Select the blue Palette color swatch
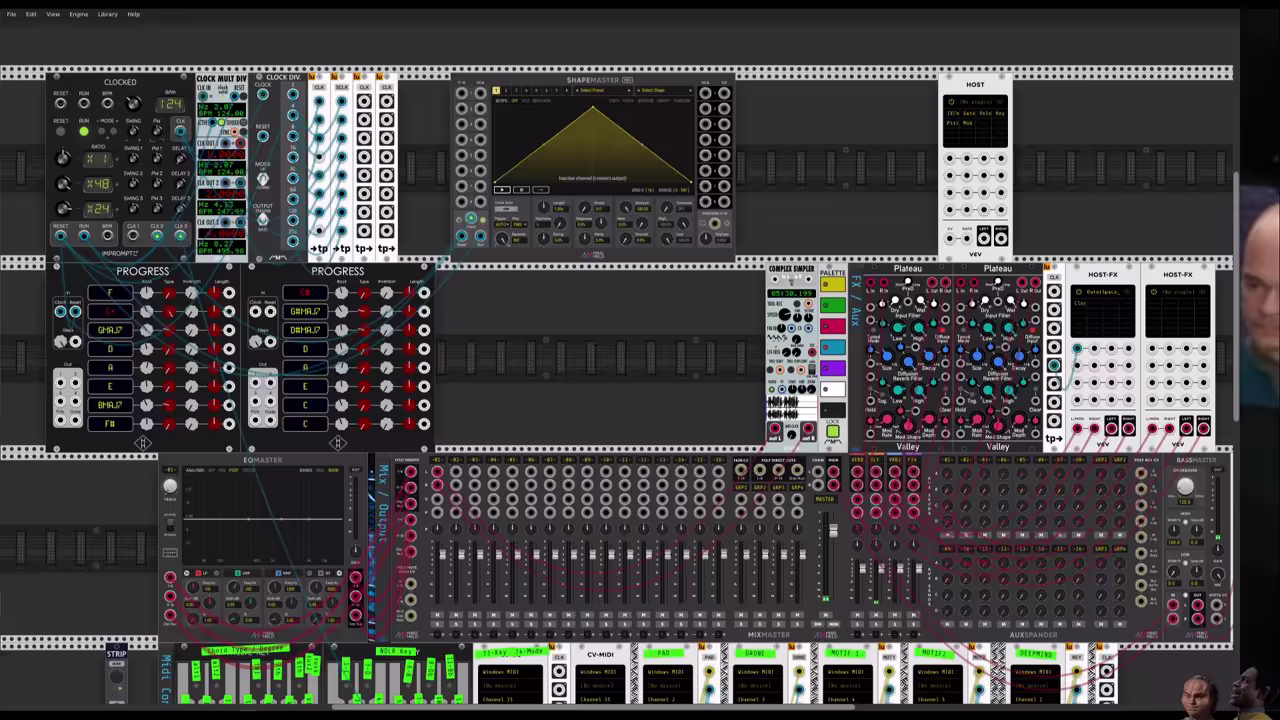Image resolution: width=1280 pixels, height=720 pixels. pyautogui.click(x=832, y=348)
